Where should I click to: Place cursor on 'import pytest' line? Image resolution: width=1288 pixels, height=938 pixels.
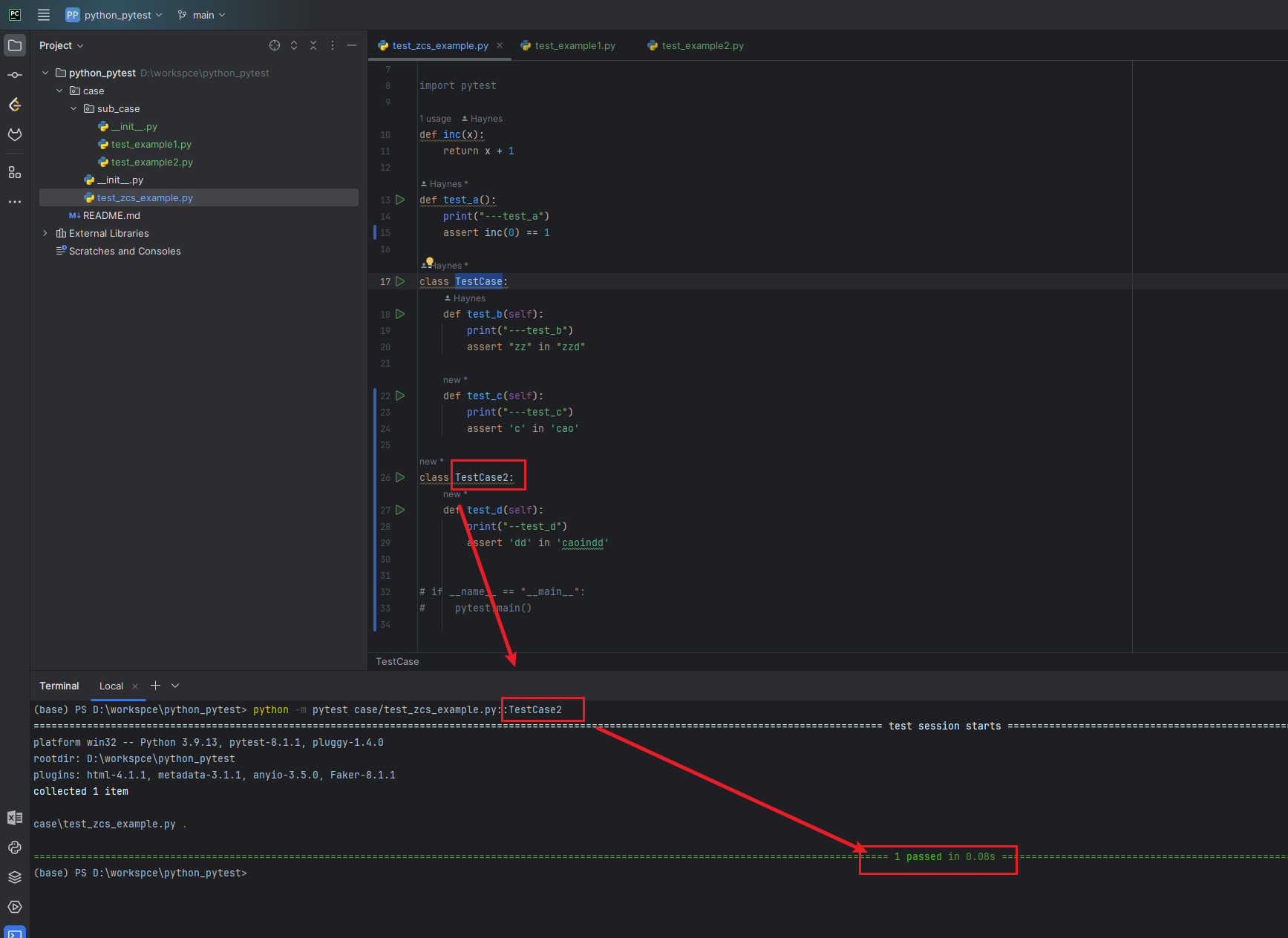pos(458,85)
